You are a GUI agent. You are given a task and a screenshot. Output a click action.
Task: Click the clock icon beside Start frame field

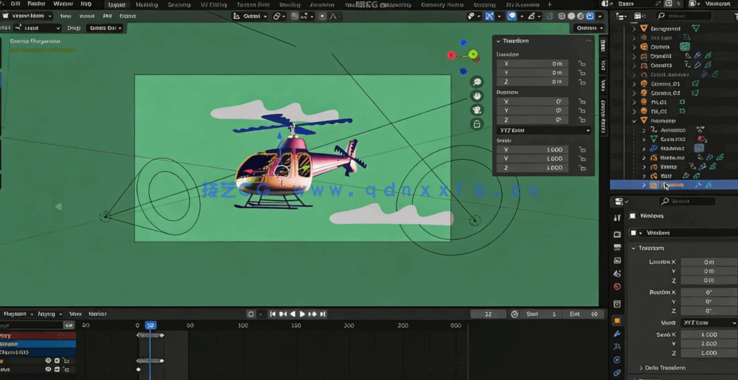tap(514, 314)
